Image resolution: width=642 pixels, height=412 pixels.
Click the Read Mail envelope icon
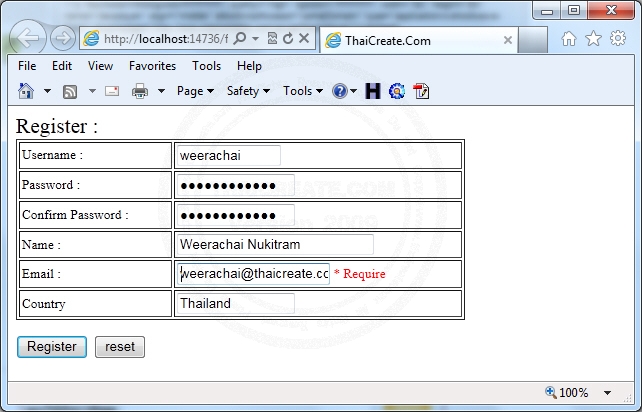click(112, 91)
